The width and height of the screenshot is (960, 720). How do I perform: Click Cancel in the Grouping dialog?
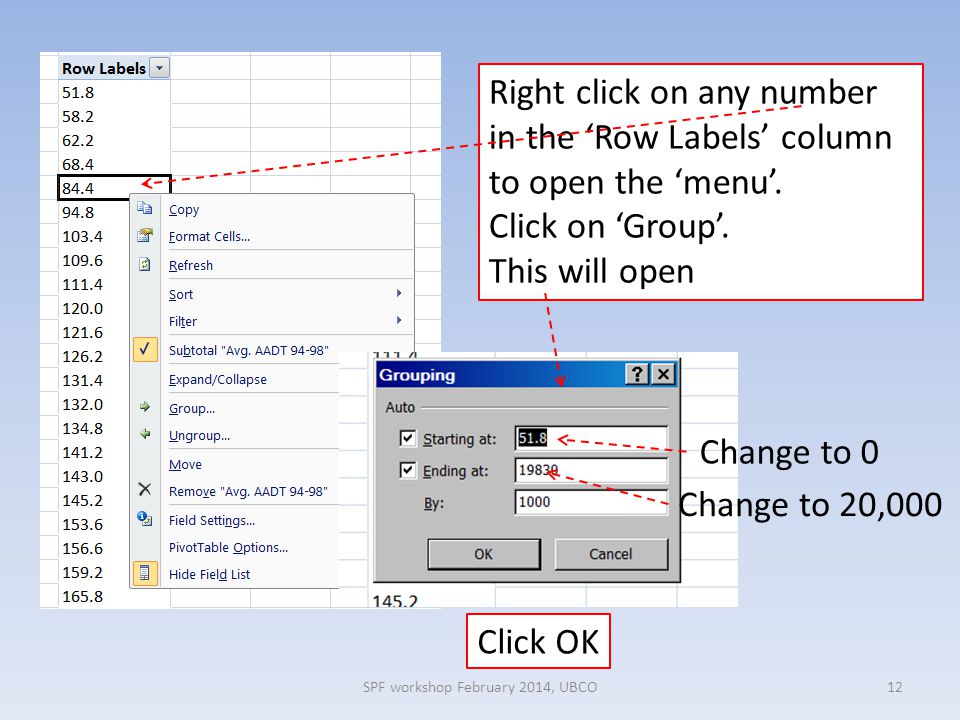tap(610, 554)
